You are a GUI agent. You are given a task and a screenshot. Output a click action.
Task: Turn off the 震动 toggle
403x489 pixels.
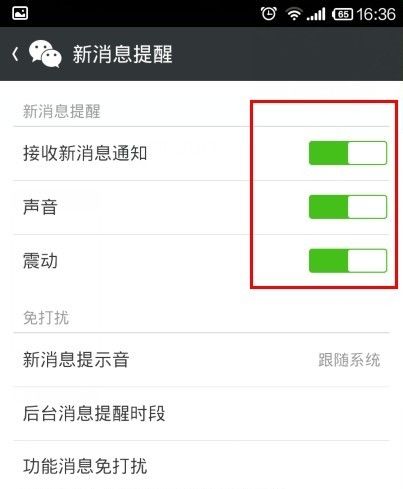click(348, 261)
